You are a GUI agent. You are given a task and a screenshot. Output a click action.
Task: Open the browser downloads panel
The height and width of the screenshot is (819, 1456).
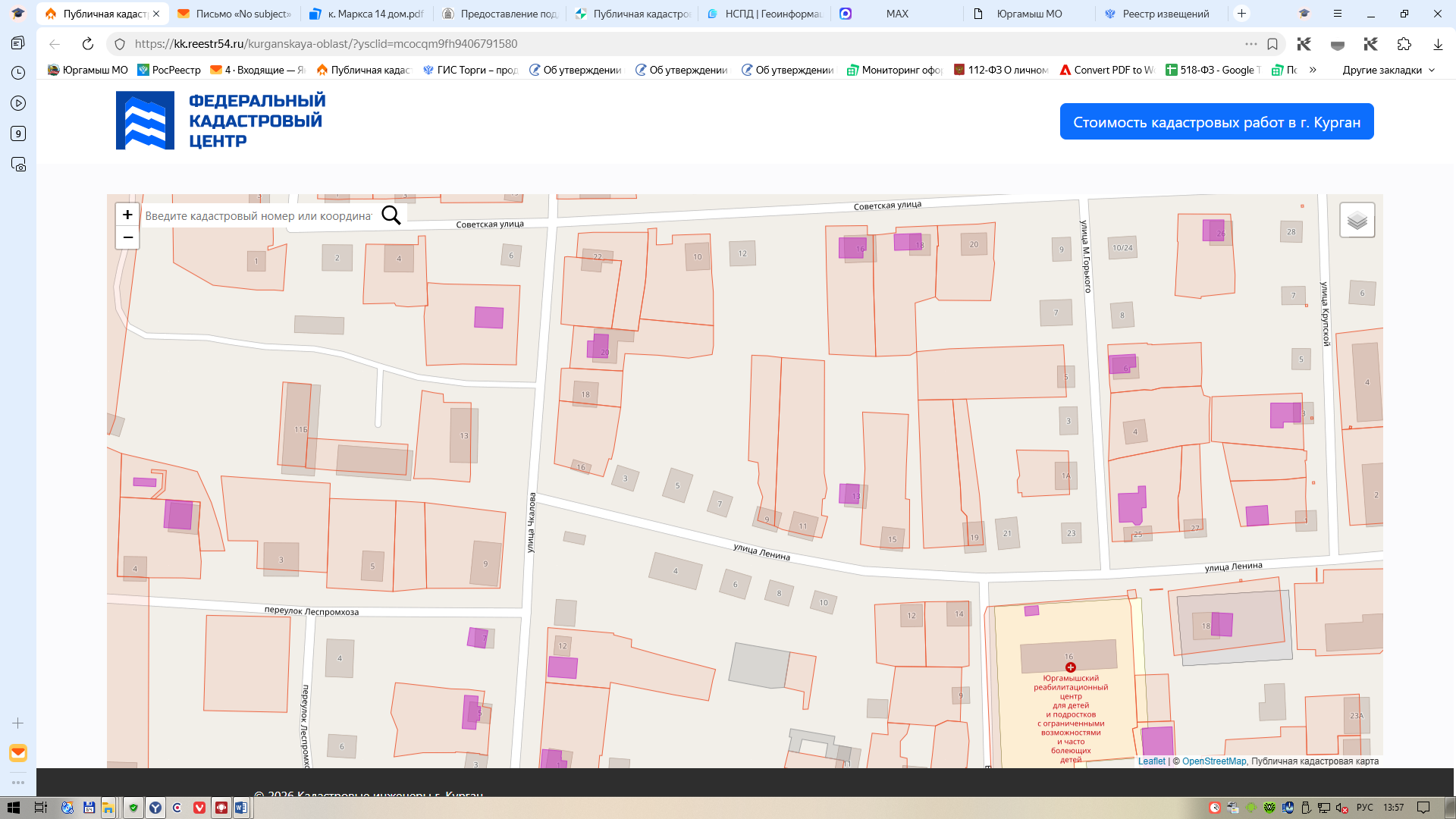pyautogui.click(x=1438, y=44)
